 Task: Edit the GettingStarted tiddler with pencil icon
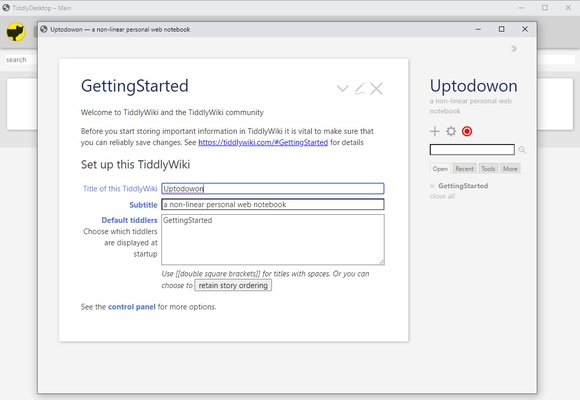(x=360, y=88)
